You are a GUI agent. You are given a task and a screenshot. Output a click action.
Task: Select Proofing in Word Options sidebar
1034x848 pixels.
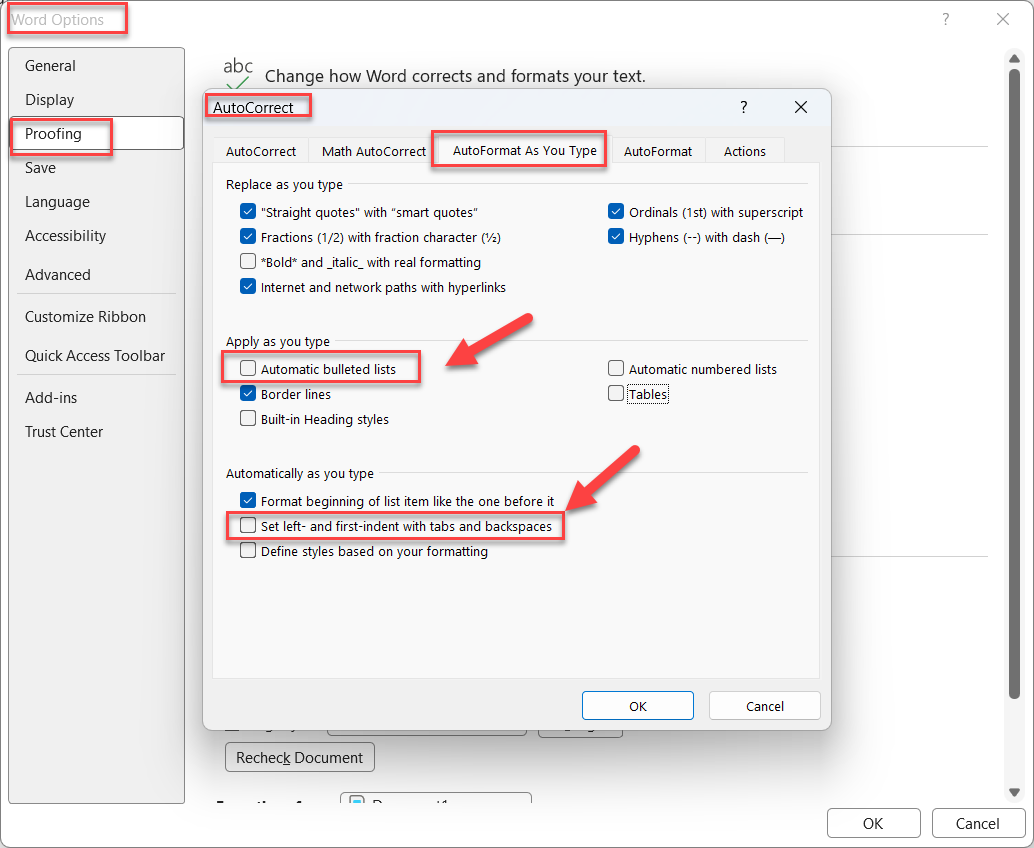96,134
